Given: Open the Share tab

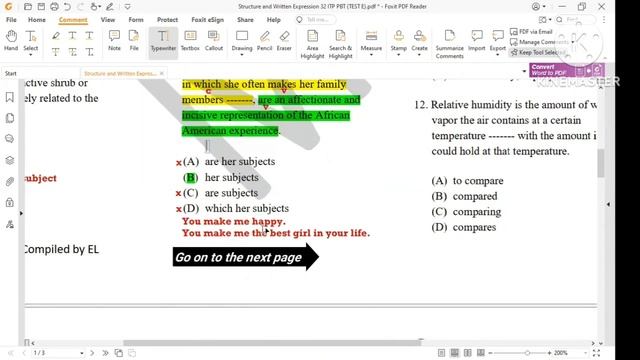Looking at the screenshot, I should [x=245, y=20].
